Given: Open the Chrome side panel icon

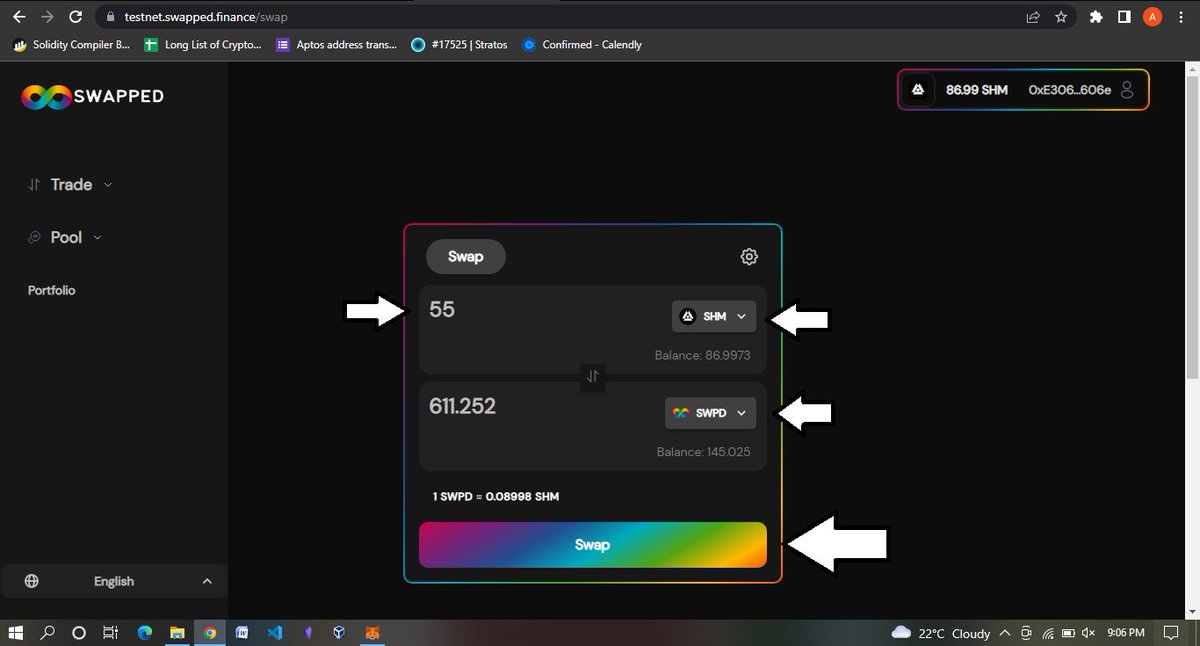Looking at the screenshot, I should (x=1124, y=17).
